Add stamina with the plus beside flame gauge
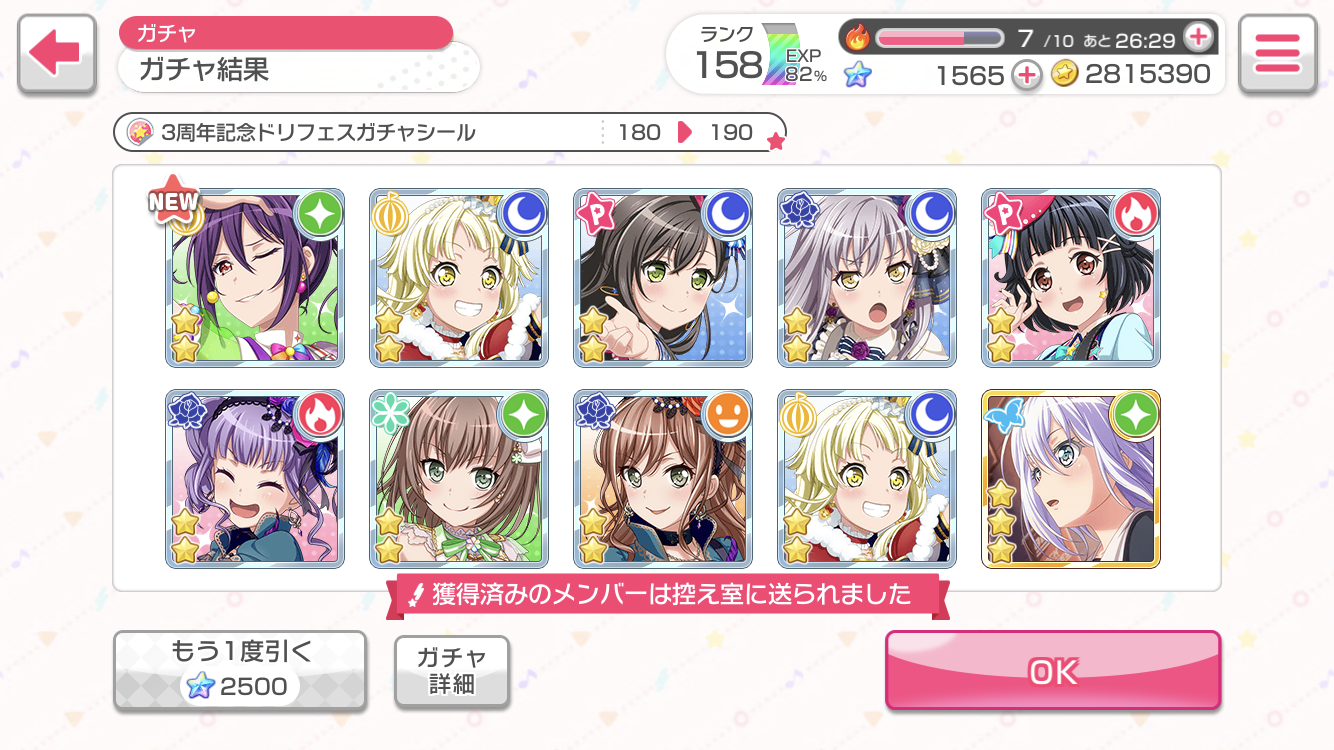1334x750 pixels. (1197, 37)
